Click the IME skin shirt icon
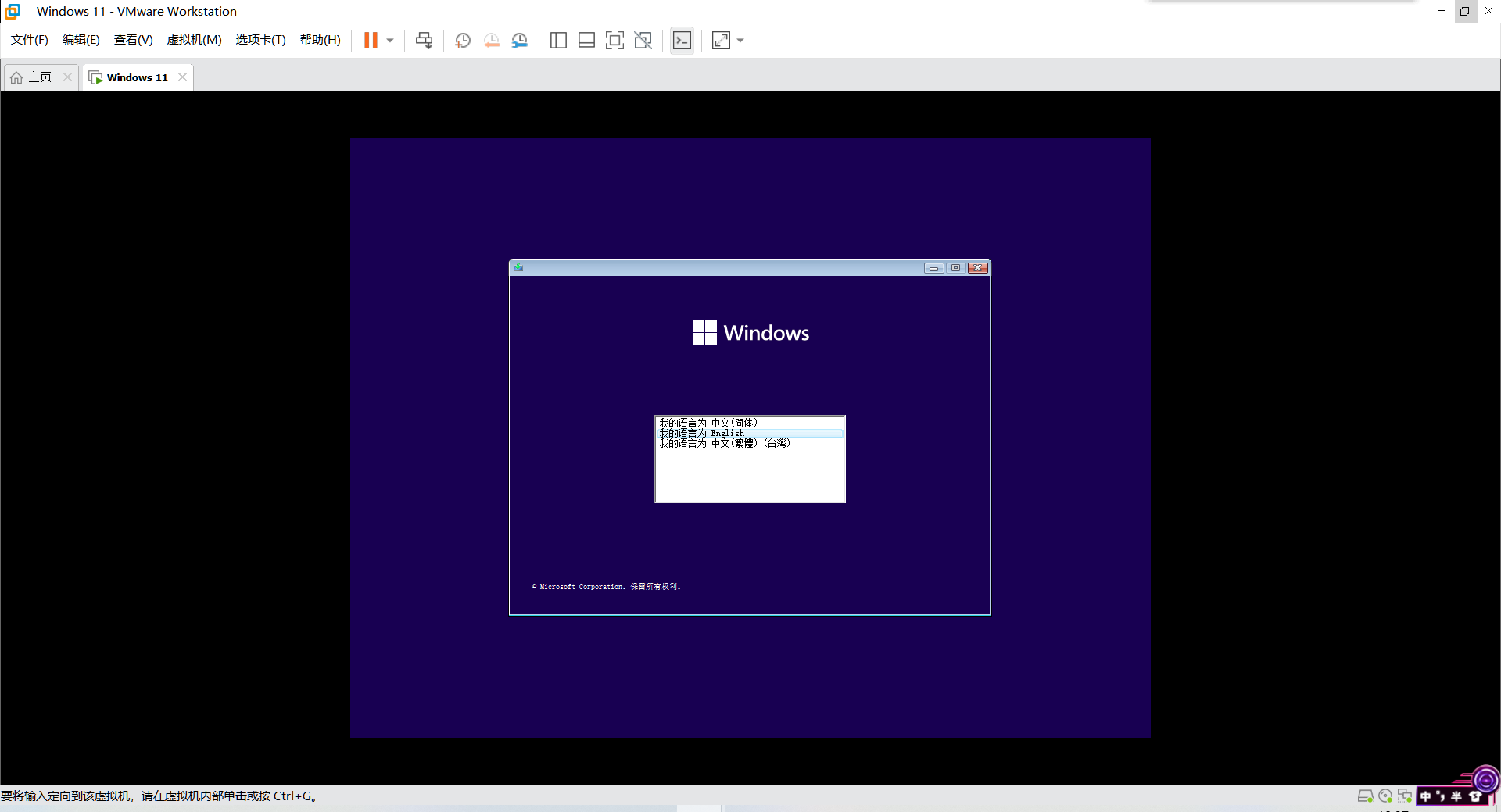This screenshot has width=1501, height=812. pos(1475,796)
